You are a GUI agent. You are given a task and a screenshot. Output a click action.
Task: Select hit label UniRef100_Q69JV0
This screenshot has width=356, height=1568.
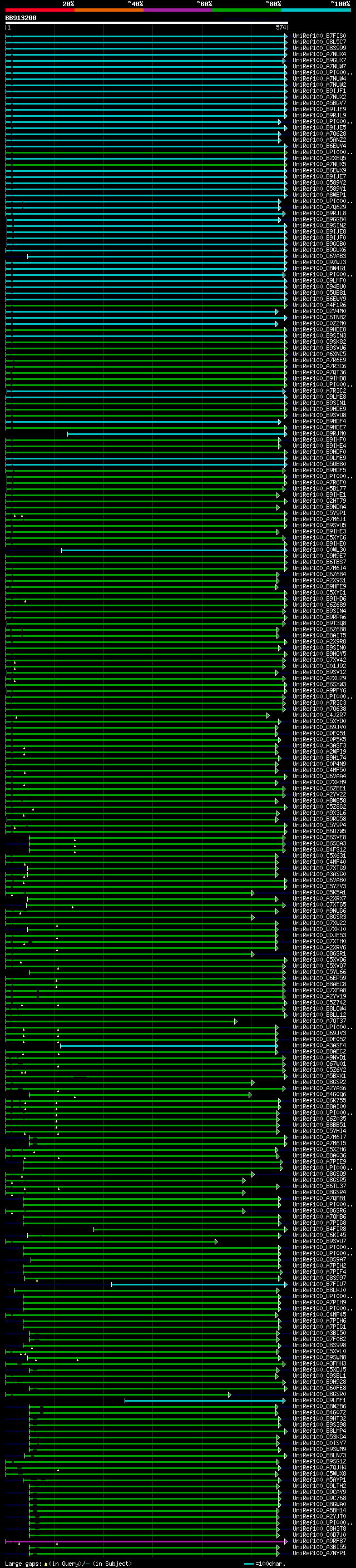coord(319,728)
